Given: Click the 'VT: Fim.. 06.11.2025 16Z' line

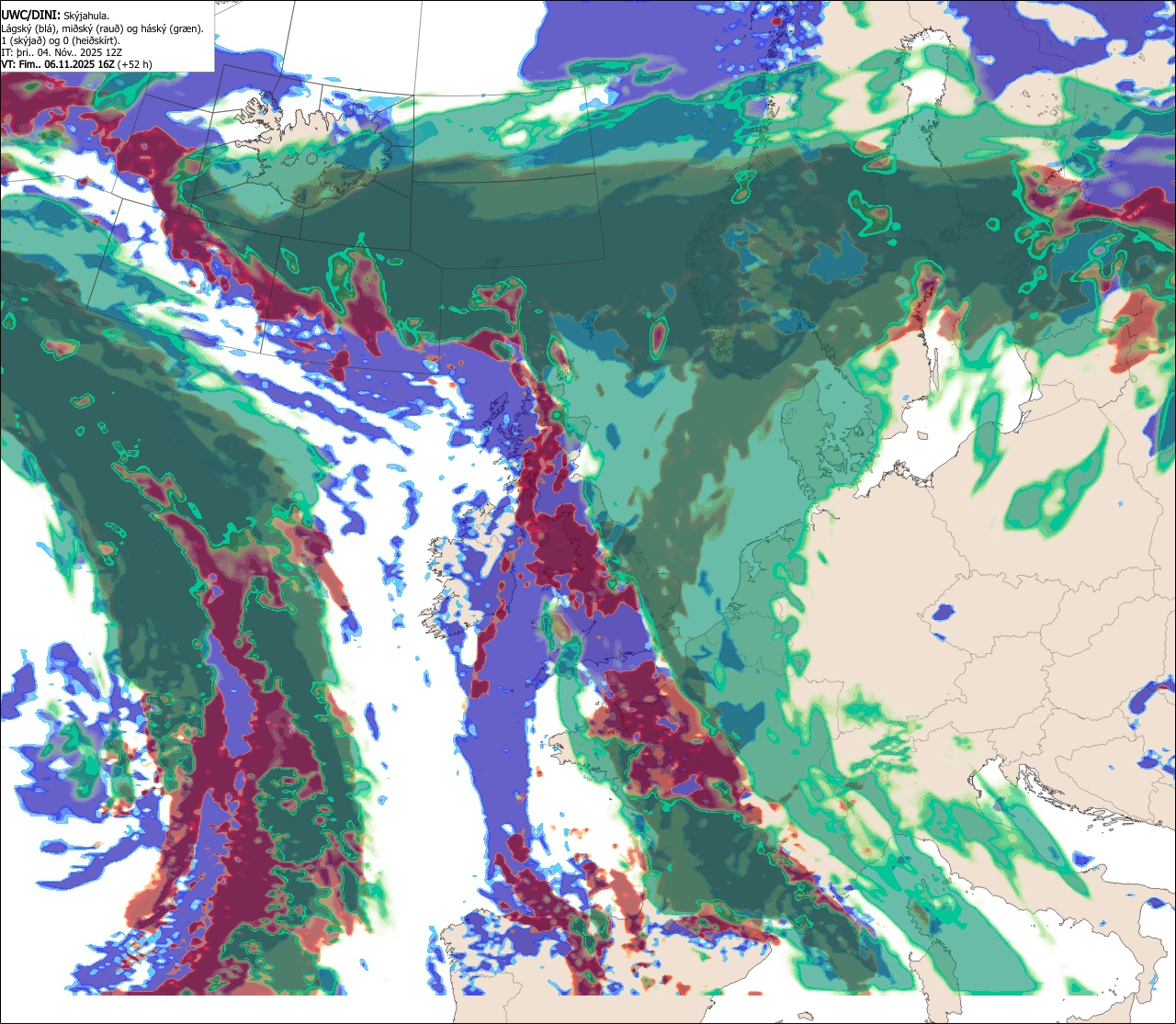Looking at the screenshot, I should pos(77,64).
